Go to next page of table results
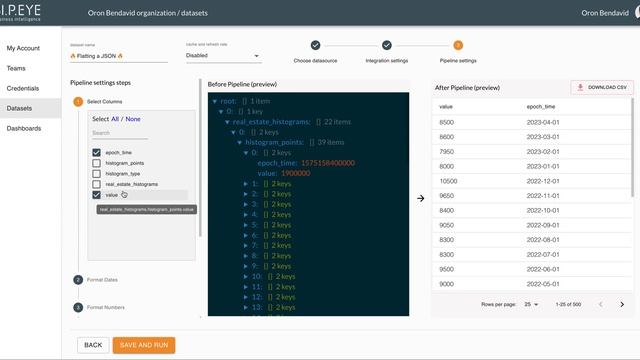 point(622,304)
